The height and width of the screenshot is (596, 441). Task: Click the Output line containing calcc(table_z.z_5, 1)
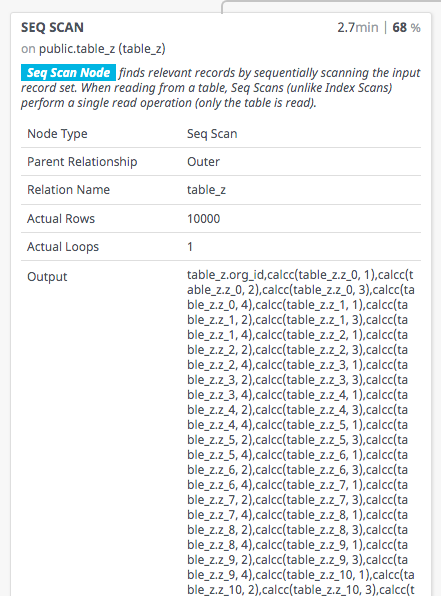(297, 425)
